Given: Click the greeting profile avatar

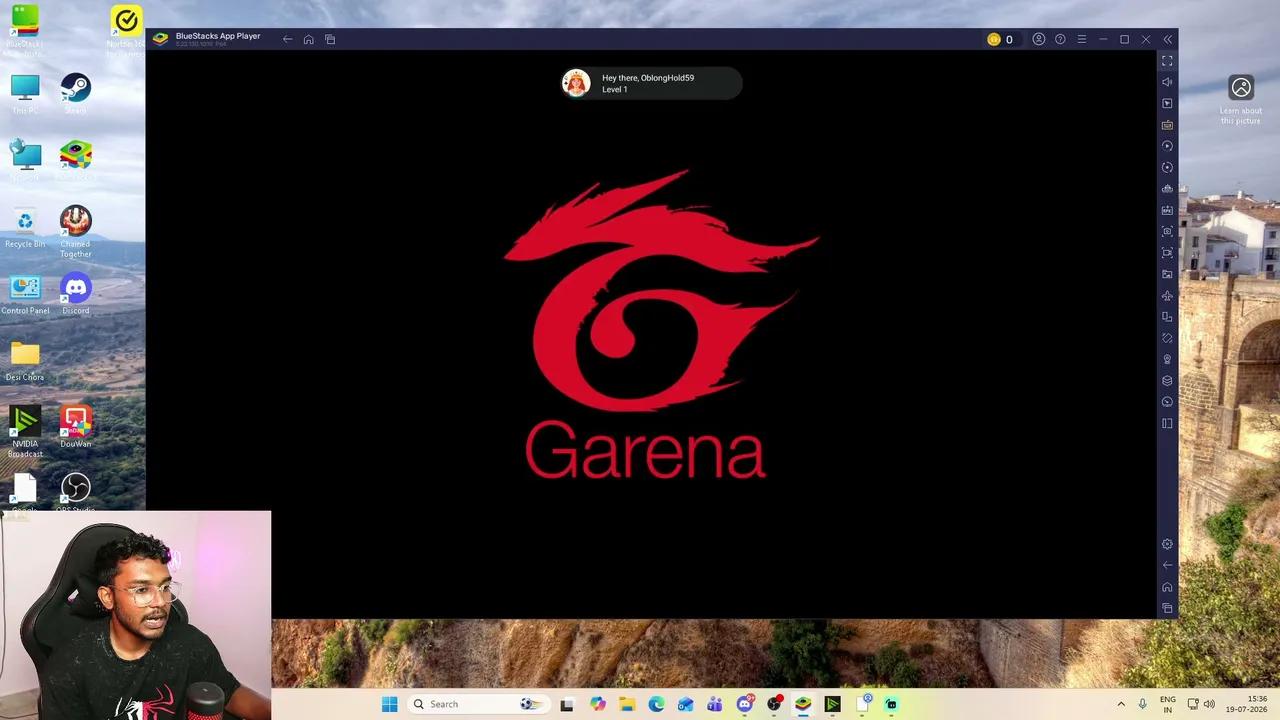Looking at the screenshot, I should click(x=576, y=83).
